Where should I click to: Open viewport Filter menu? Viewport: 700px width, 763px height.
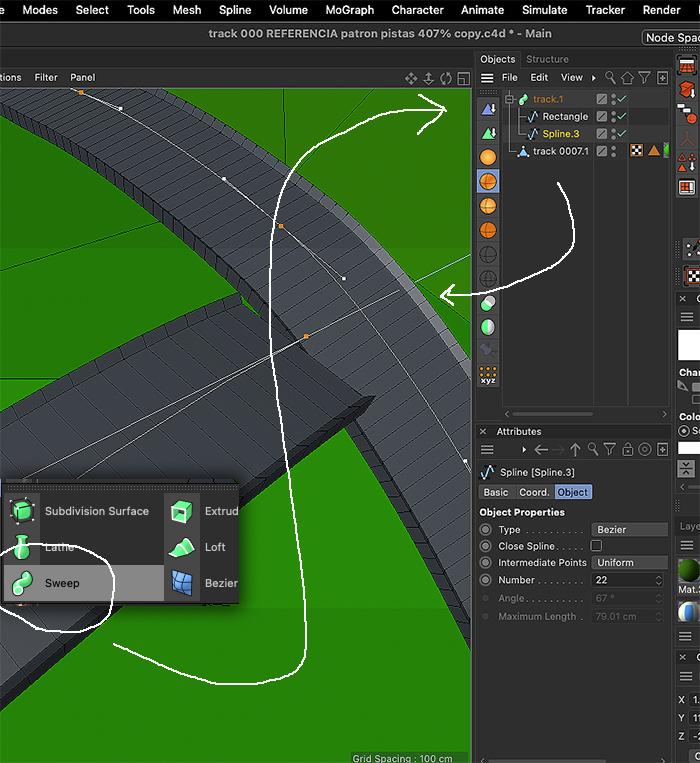(46, 77)
